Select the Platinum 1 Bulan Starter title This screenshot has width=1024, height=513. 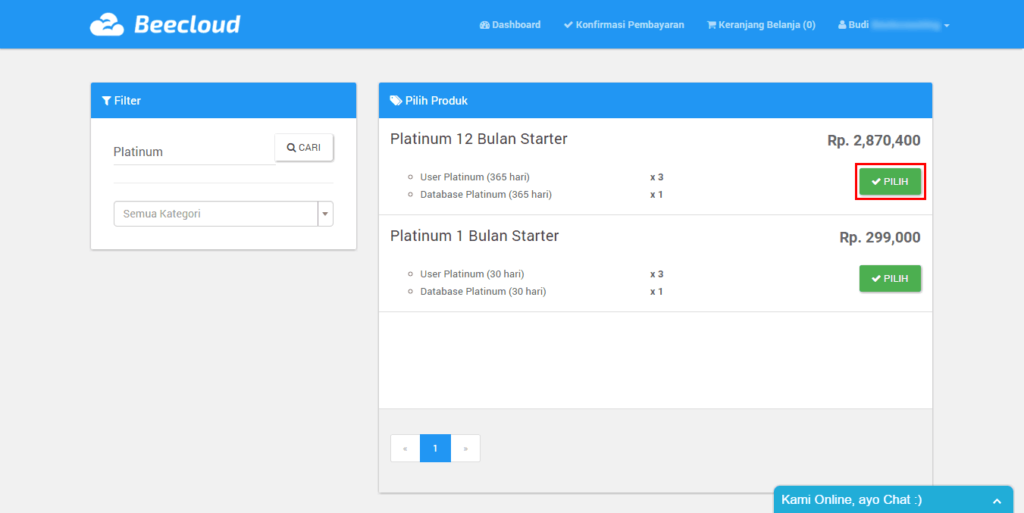tap(474, 236)
